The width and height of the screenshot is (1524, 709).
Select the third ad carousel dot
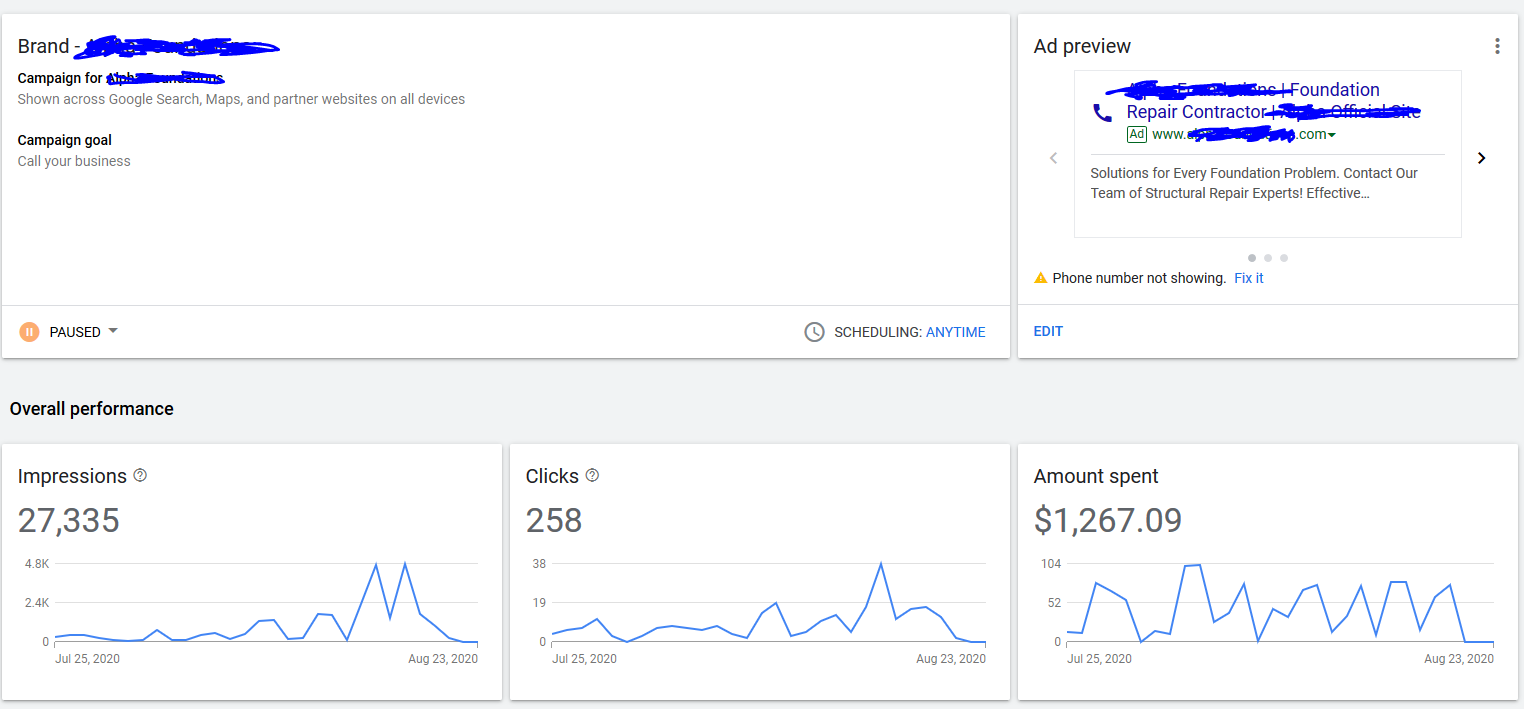pos(1284,258)
